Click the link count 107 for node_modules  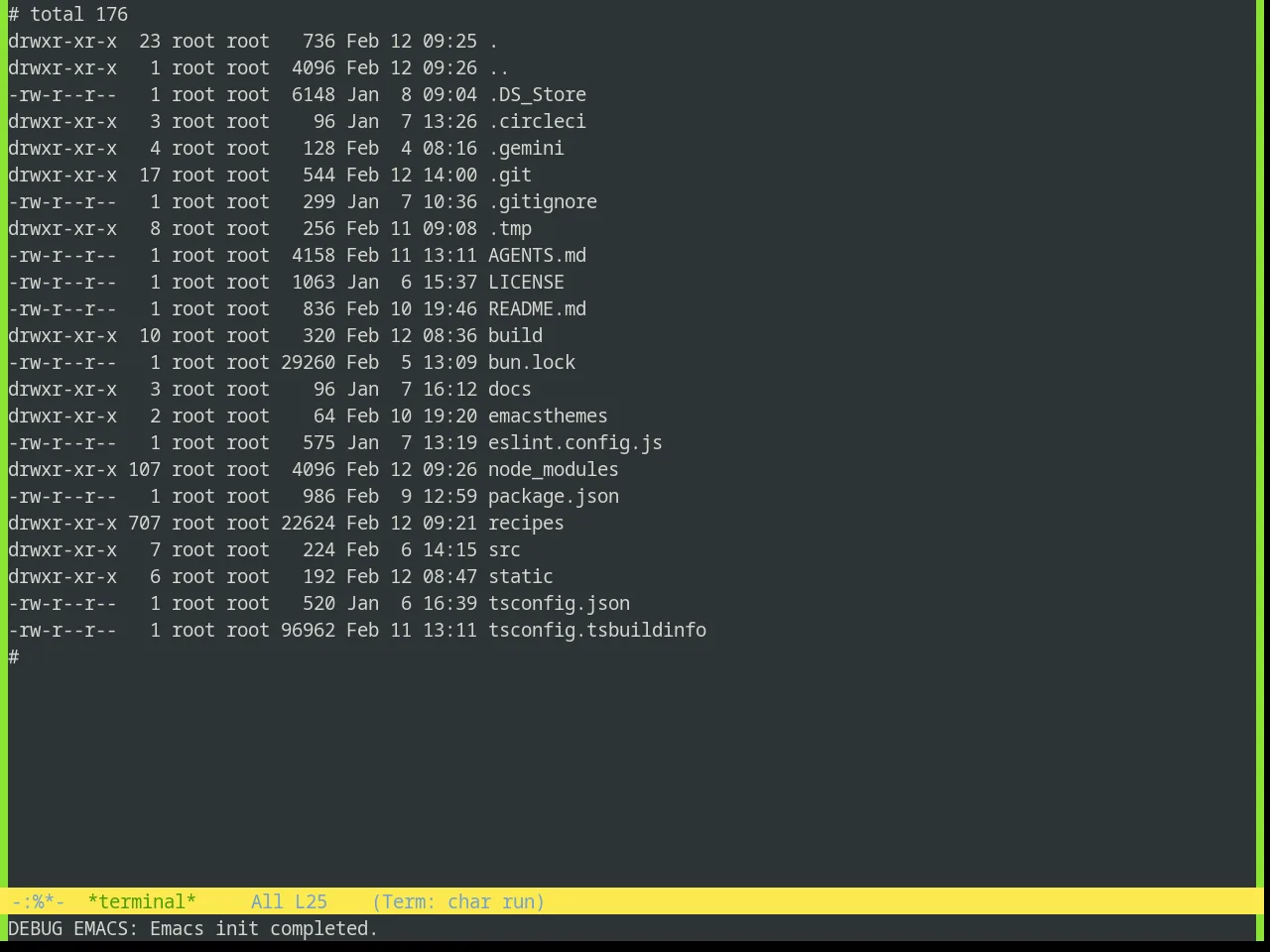pos(144,469)
